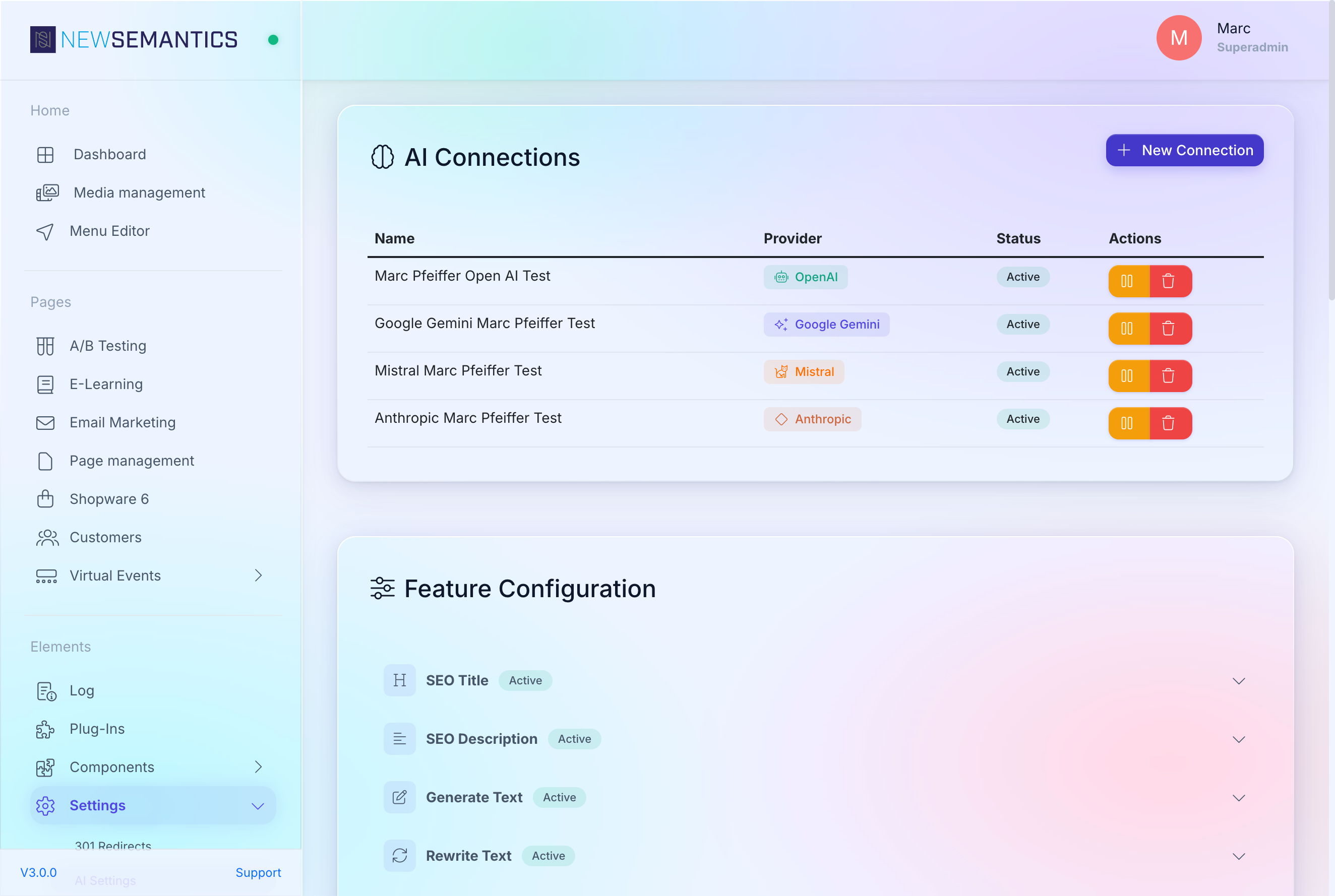This screenshot has height=896, width=1335.
Task: Expand the Generate Text feature chevron
Action: [x=1238, y=798]
